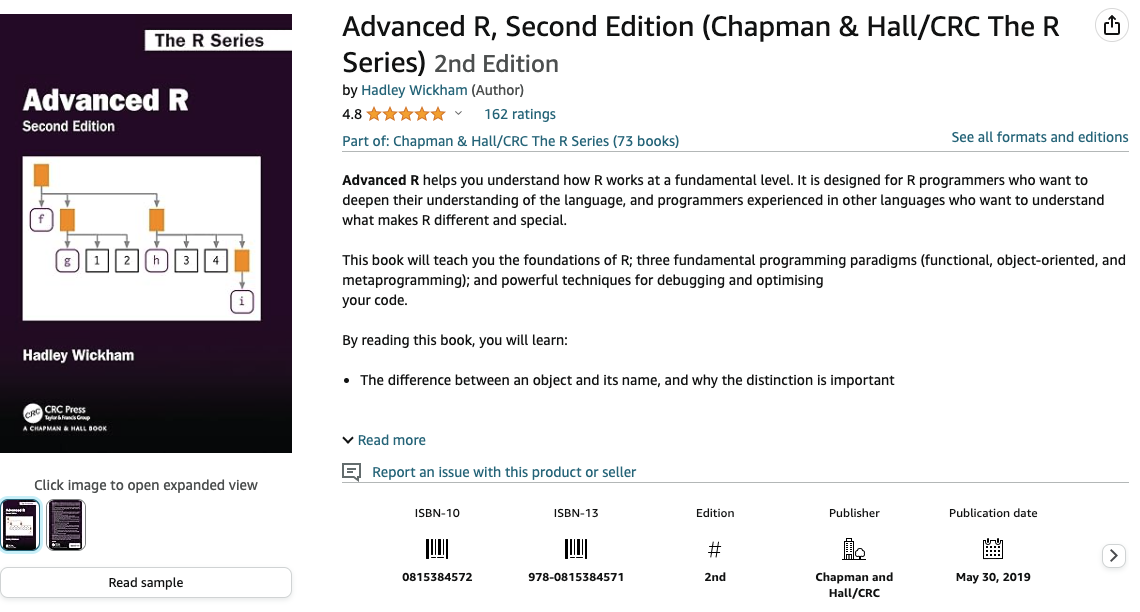Image resolution: width=1140 pixels, height=612 pixels.
Task: Select the back cover thumbnail
Action: tap(66, 525)
